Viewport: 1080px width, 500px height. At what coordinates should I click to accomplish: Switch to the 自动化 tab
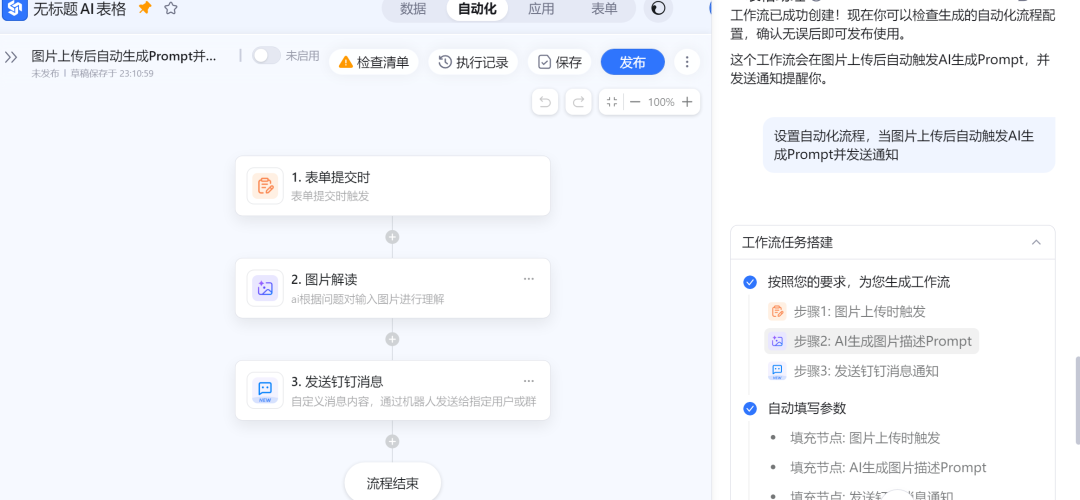point(477,9)
